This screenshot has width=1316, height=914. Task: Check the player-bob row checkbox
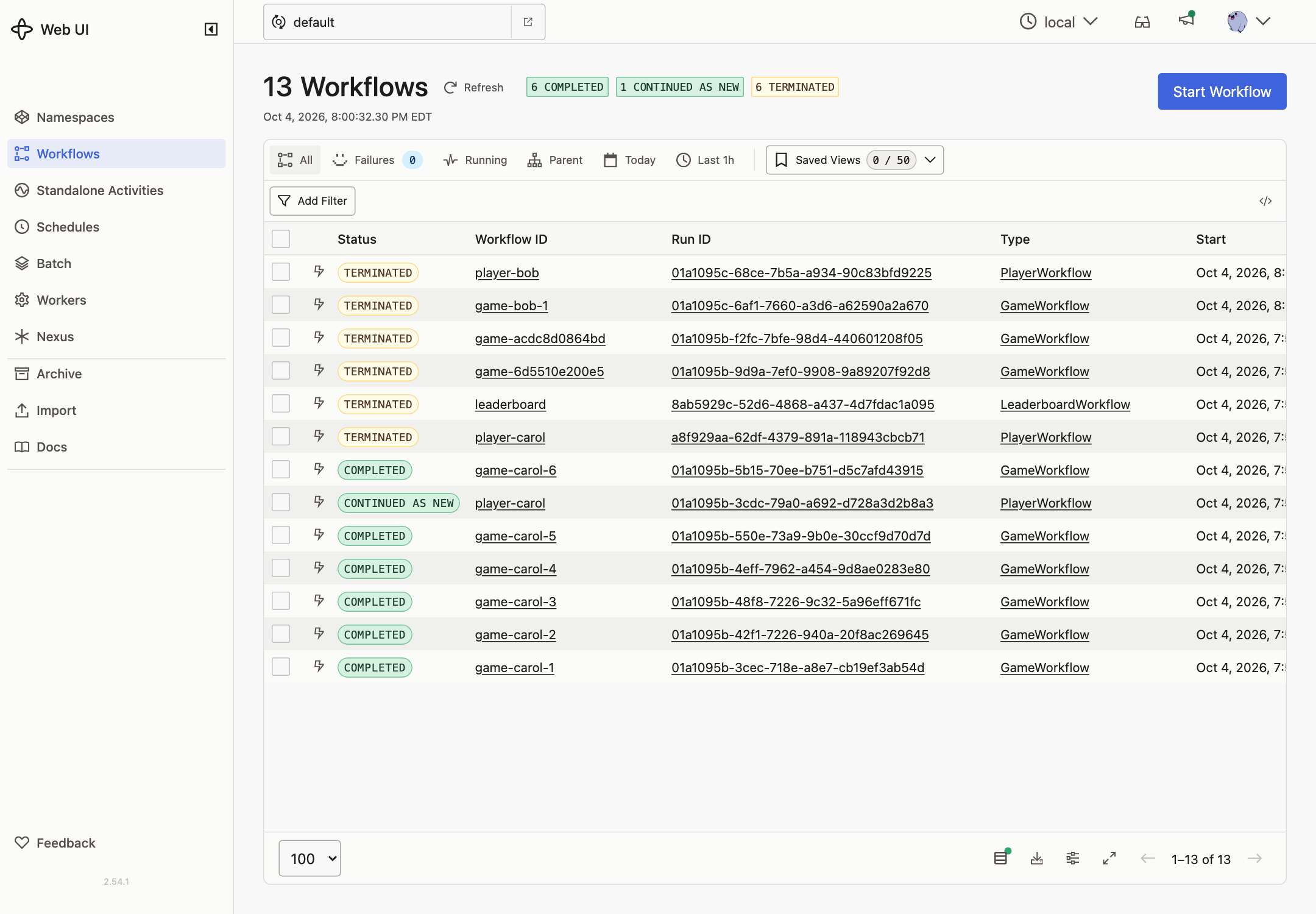point(281,272)
